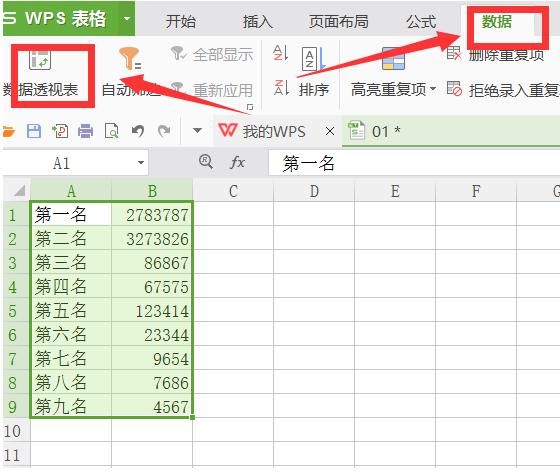
Task: Select column C header
Action: [233, 191]
